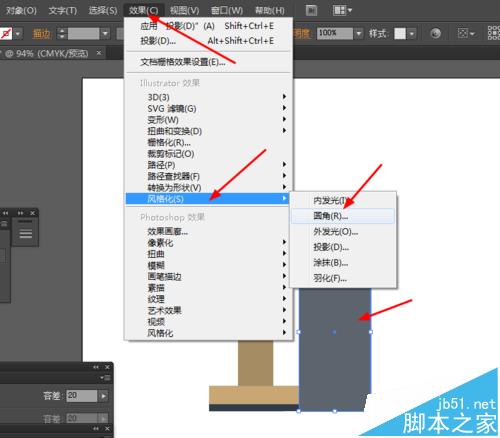Screen dimensions: 500x438
Task: Open the 文字(T) menu
Action: 62,11
